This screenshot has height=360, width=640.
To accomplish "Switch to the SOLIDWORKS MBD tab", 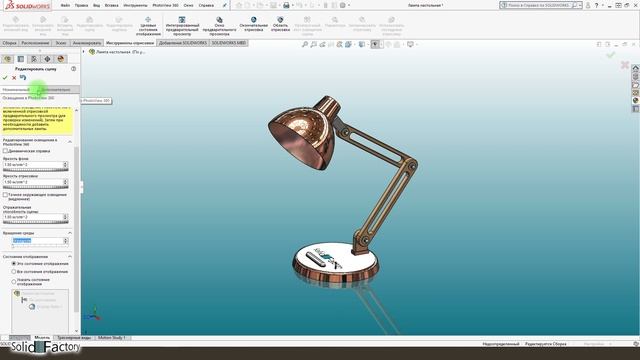I will pyautogui.click(x=229, y=43).
